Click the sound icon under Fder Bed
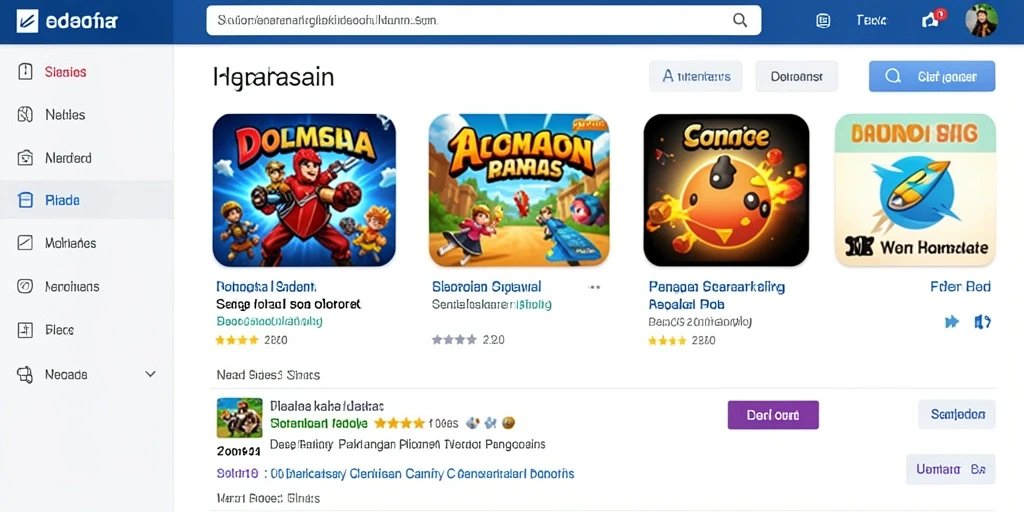Viewport: 1024px width, 512px height. pos(982,321)
